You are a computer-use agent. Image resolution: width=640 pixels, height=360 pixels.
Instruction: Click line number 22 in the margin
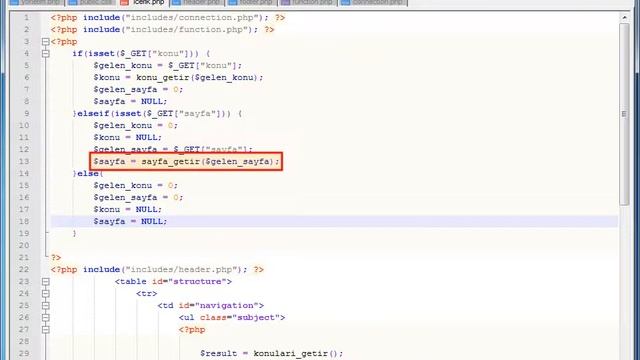[24, 269]
